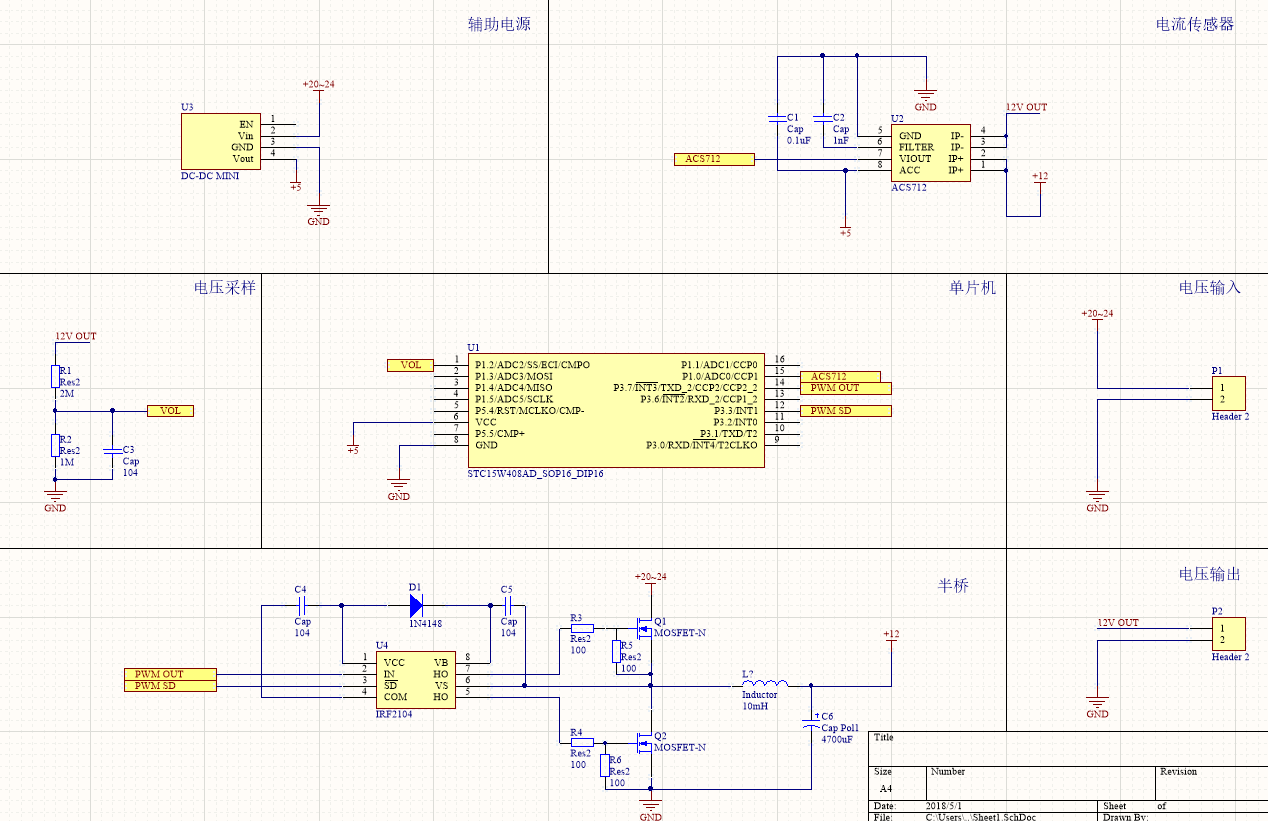Image resolution: width=1268 pixels, height=821 pixels.
Task: Select connector P2 Header 2
Action: pos(1228,633)
